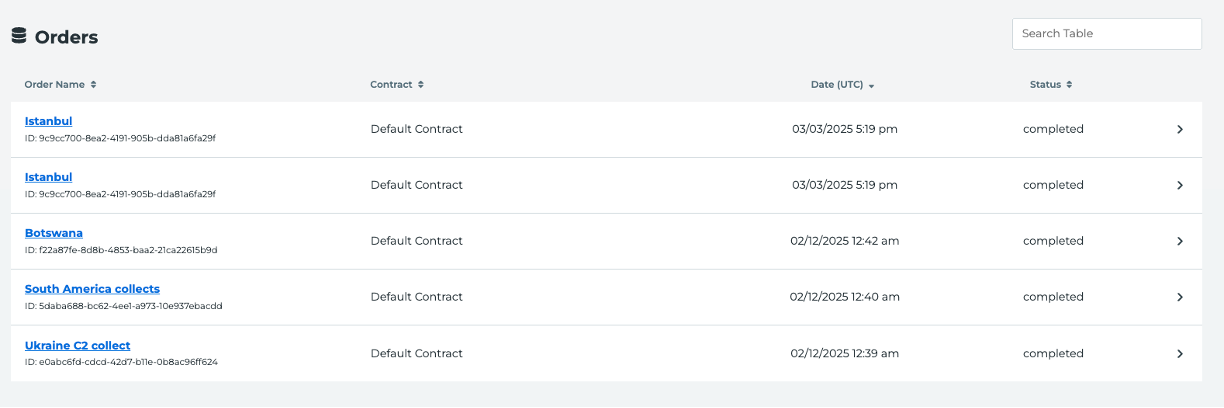Click the Orders database stack icon
Image resolution: width=1224 pixels, height=408 pixels.
(x=19, y=36)
